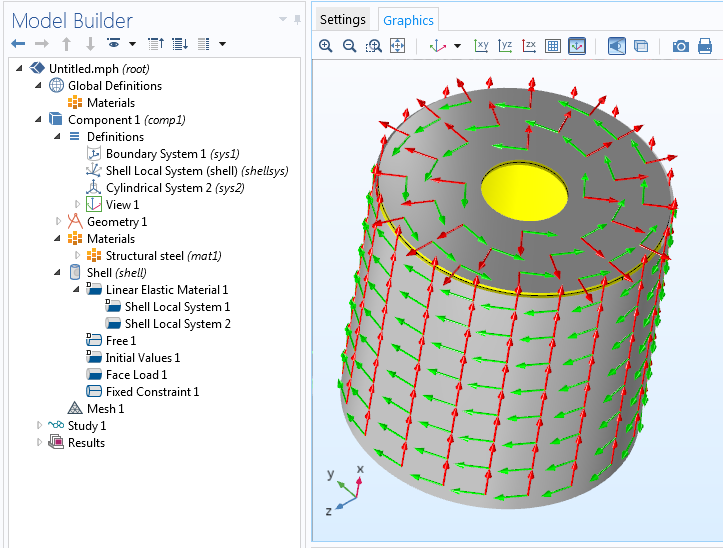The height and width of the screenshot is (548, 723).
Task: Toggle the scene light button
Action: point(617,46)
